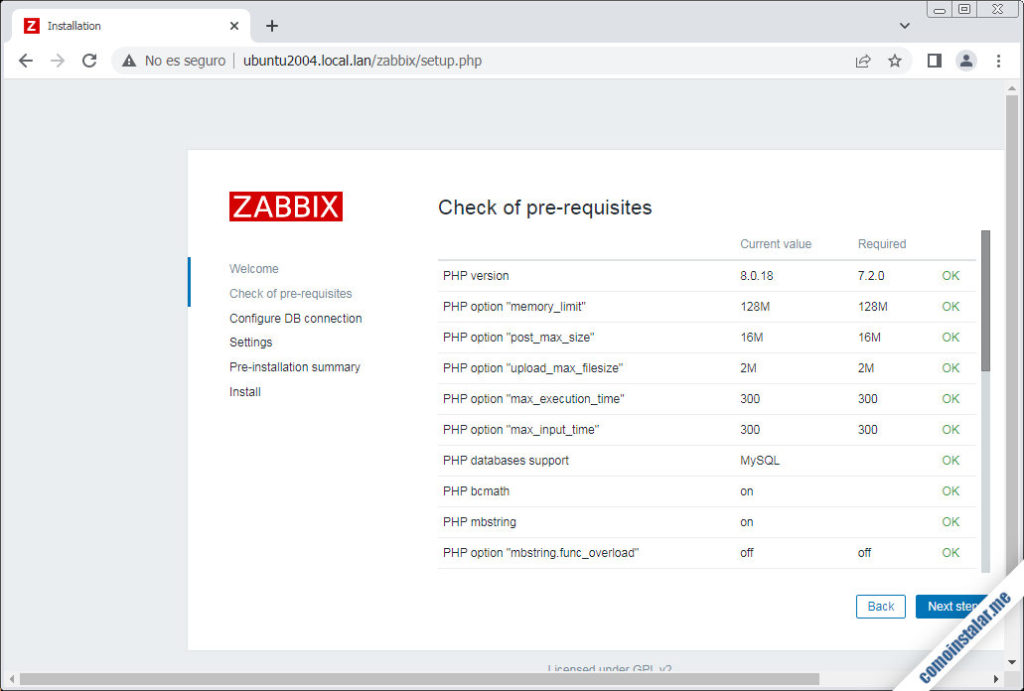Open the new tab plus button
The height and width of the screenshot is (691, 1024).
click(270, 26)
